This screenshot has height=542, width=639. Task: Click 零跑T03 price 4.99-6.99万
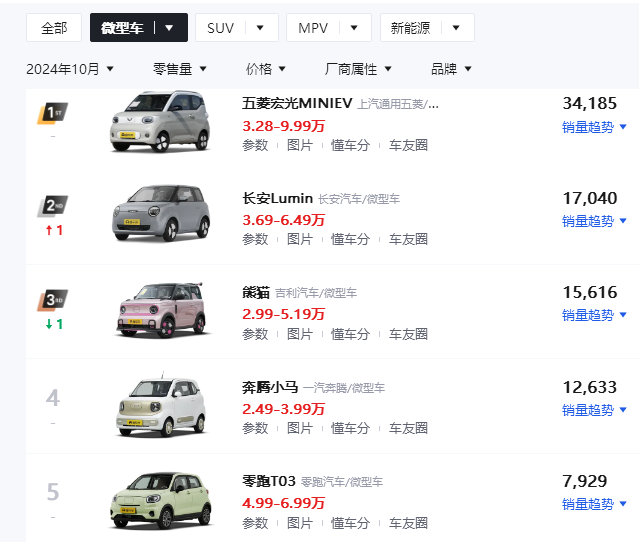(284, 503)
